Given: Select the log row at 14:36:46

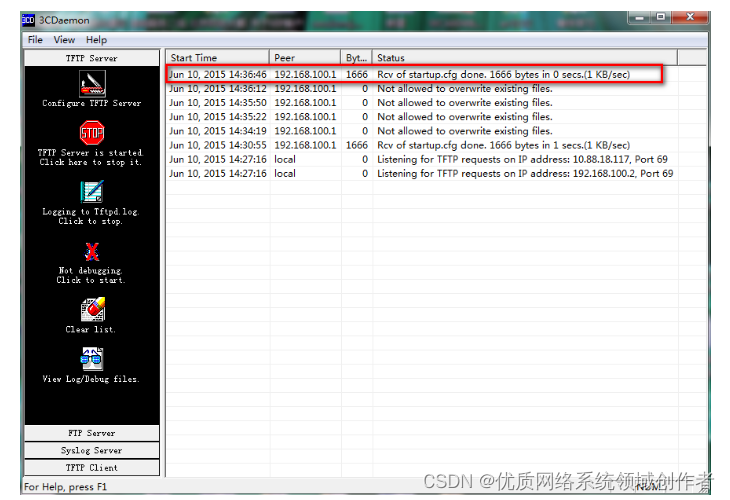Looking at the screenshot, I should pos(422,74).
